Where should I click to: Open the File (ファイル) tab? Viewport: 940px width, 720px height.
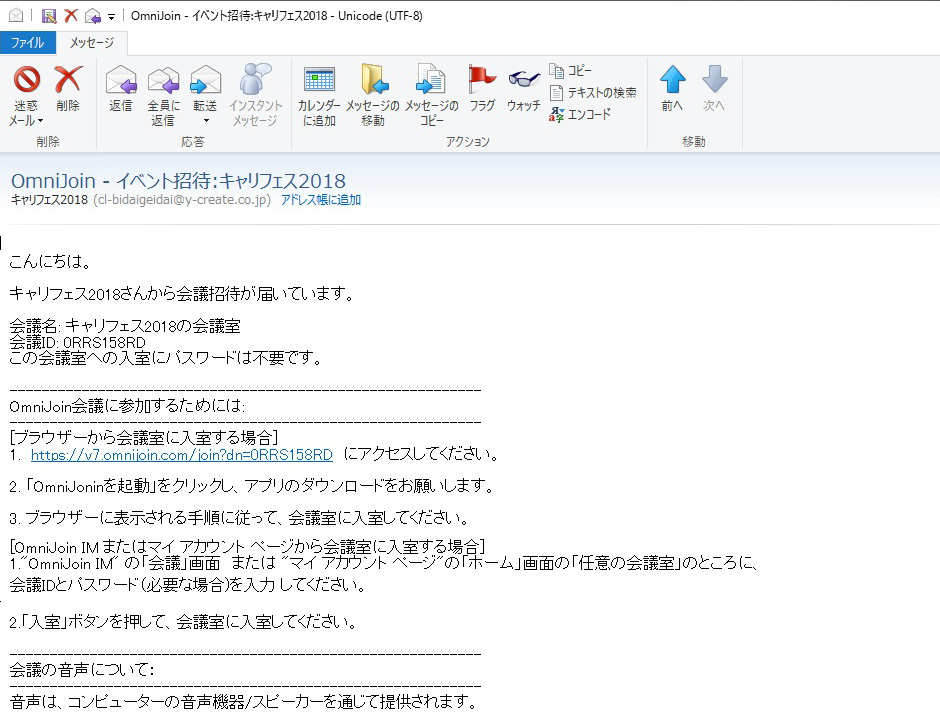coord(27,43)
